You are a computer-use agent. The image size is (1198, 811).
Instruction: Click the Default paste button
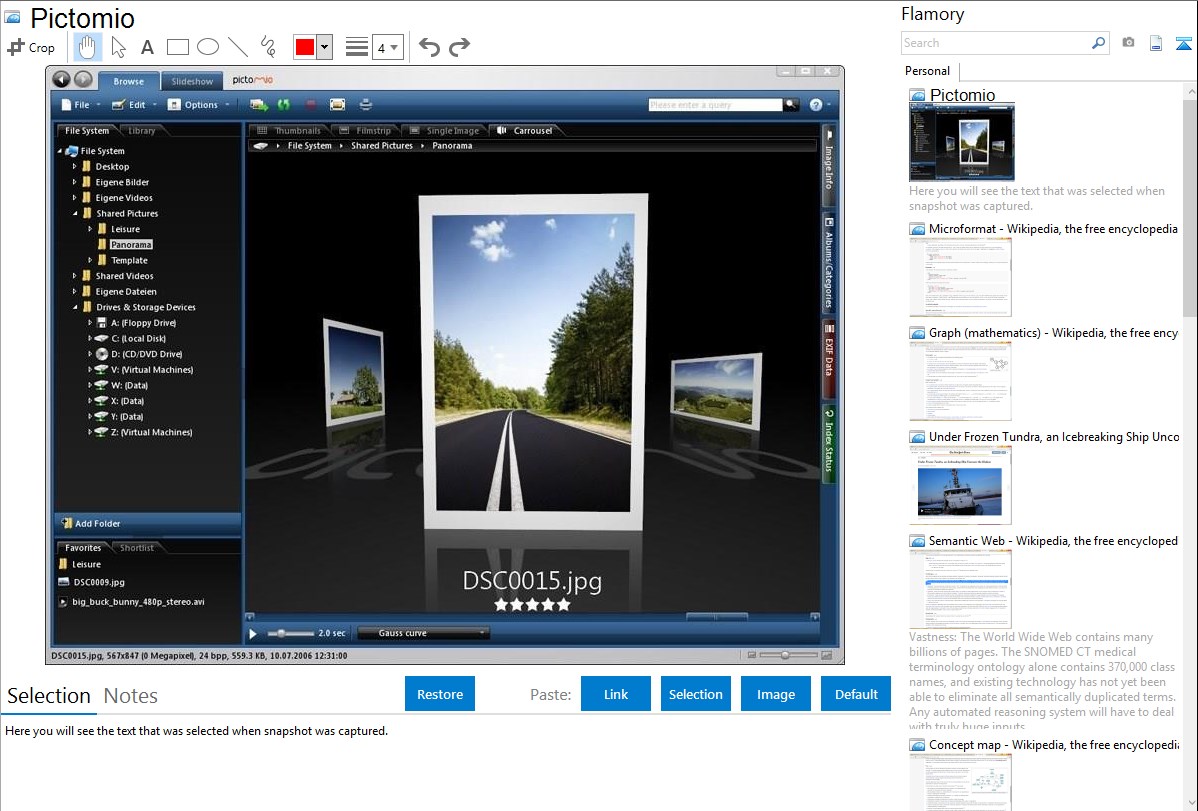click(x=856, y=694)
